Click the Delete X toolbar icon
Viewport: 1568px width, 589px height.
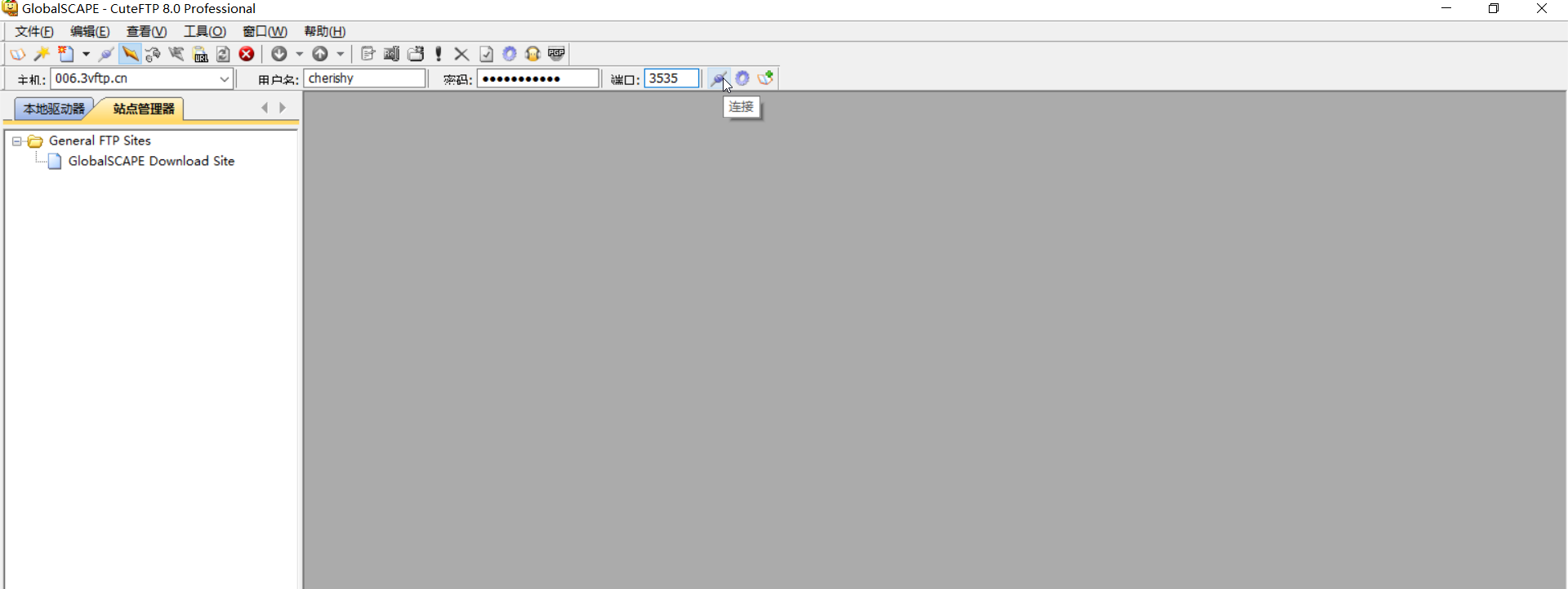(461, 54)
